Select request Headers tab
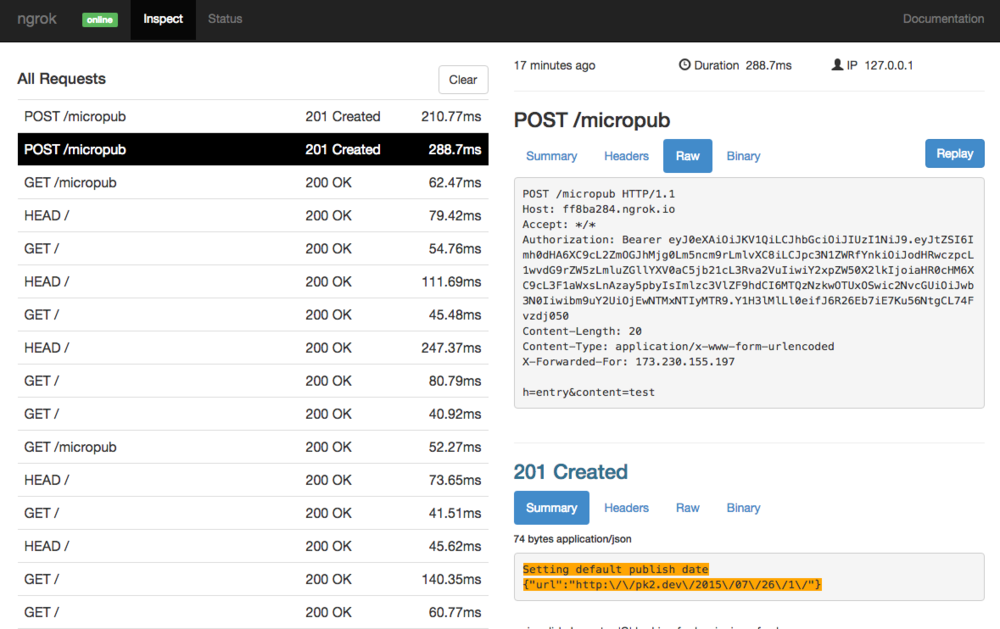Screen dimensions: 1000x629 pos(626,156)
